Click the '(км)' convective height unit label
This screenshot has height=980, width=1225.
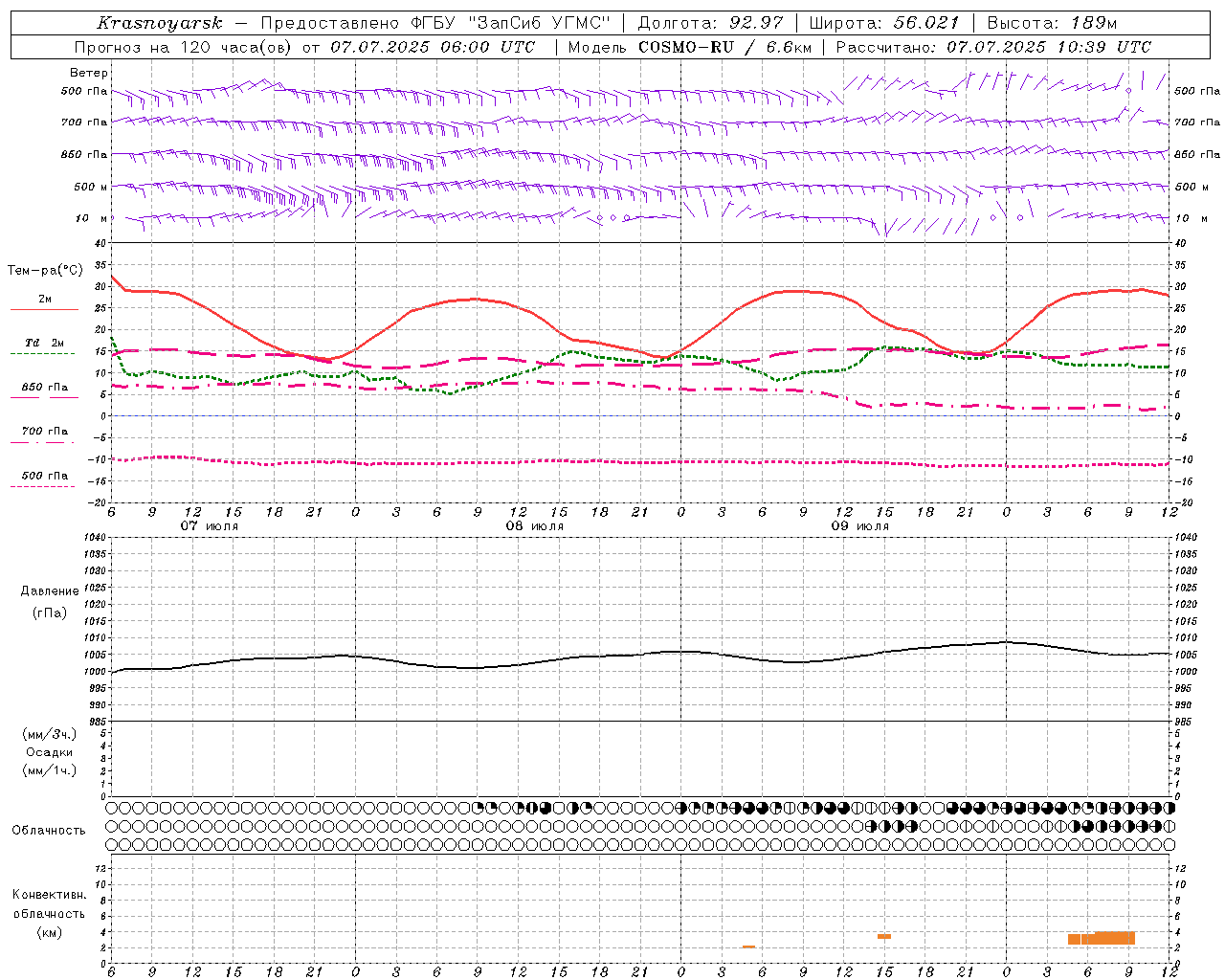pos(50,932)
